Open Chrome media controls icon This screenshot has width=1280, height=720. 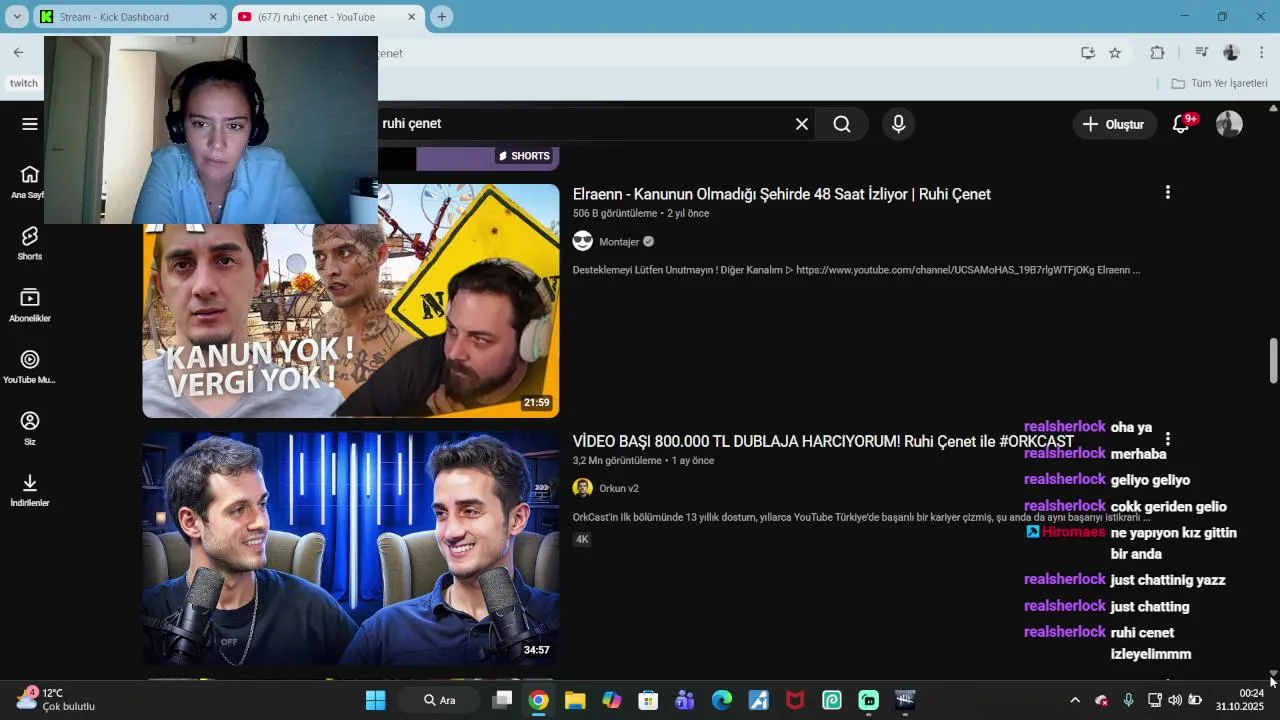click(x=1202, y=53)
